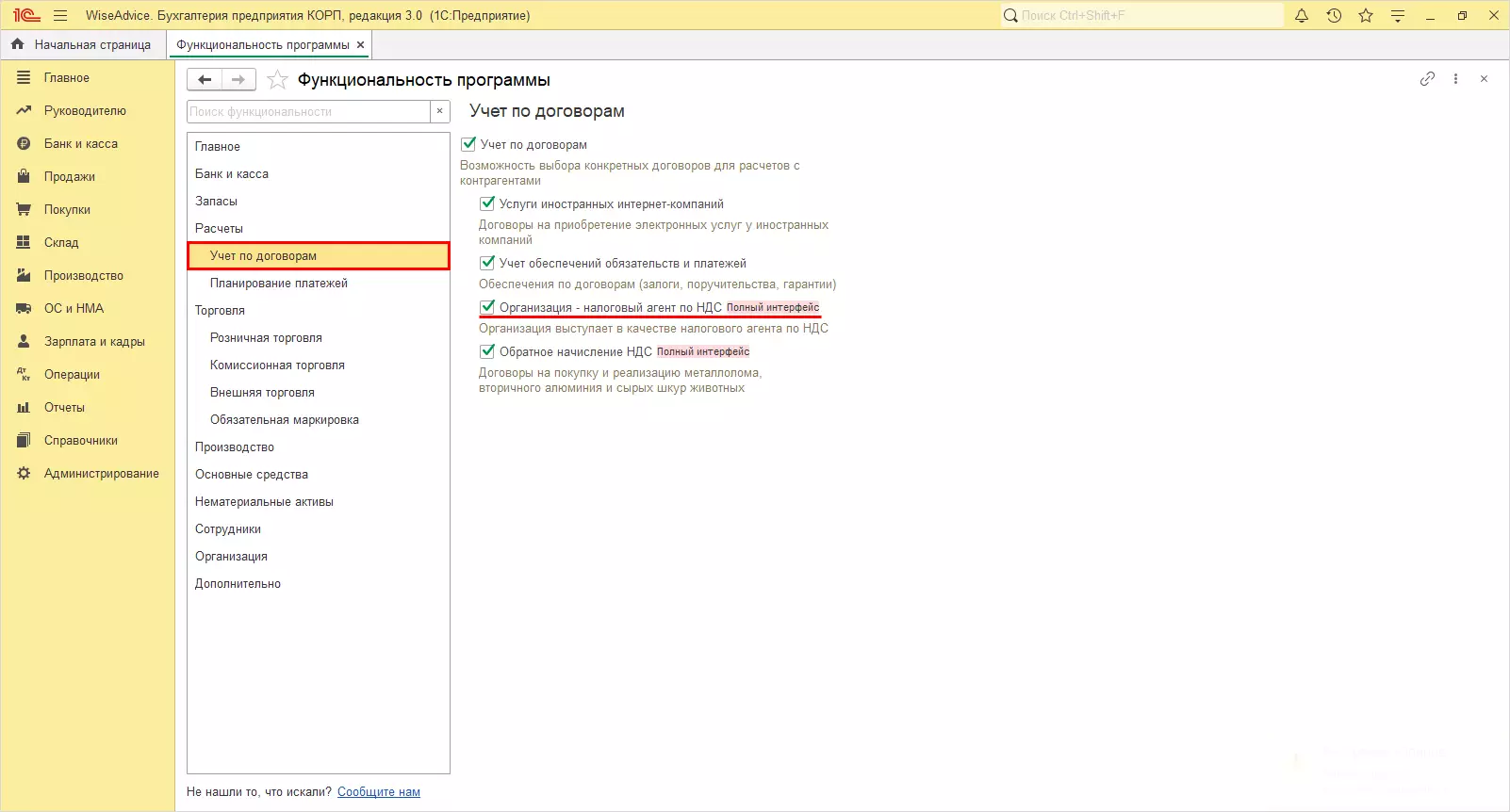
Task: Select Банк и касса in functionality list
Action: (319, 174)
